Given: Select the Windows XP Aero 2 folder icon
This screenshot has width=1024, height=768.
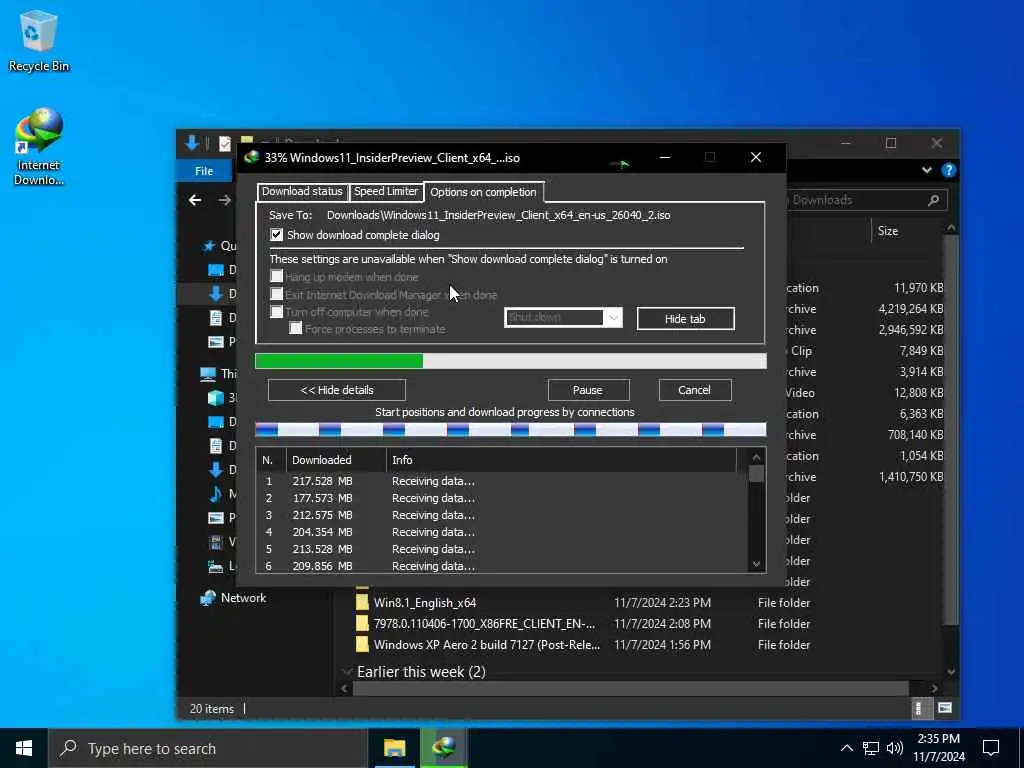Looking at the screenshot, I should pos(362,644).
